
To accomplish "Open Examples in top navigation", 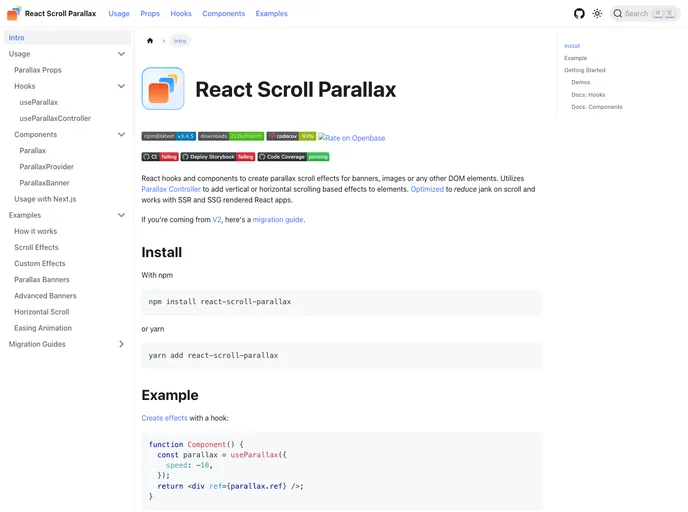I will (x=272, y=14).
